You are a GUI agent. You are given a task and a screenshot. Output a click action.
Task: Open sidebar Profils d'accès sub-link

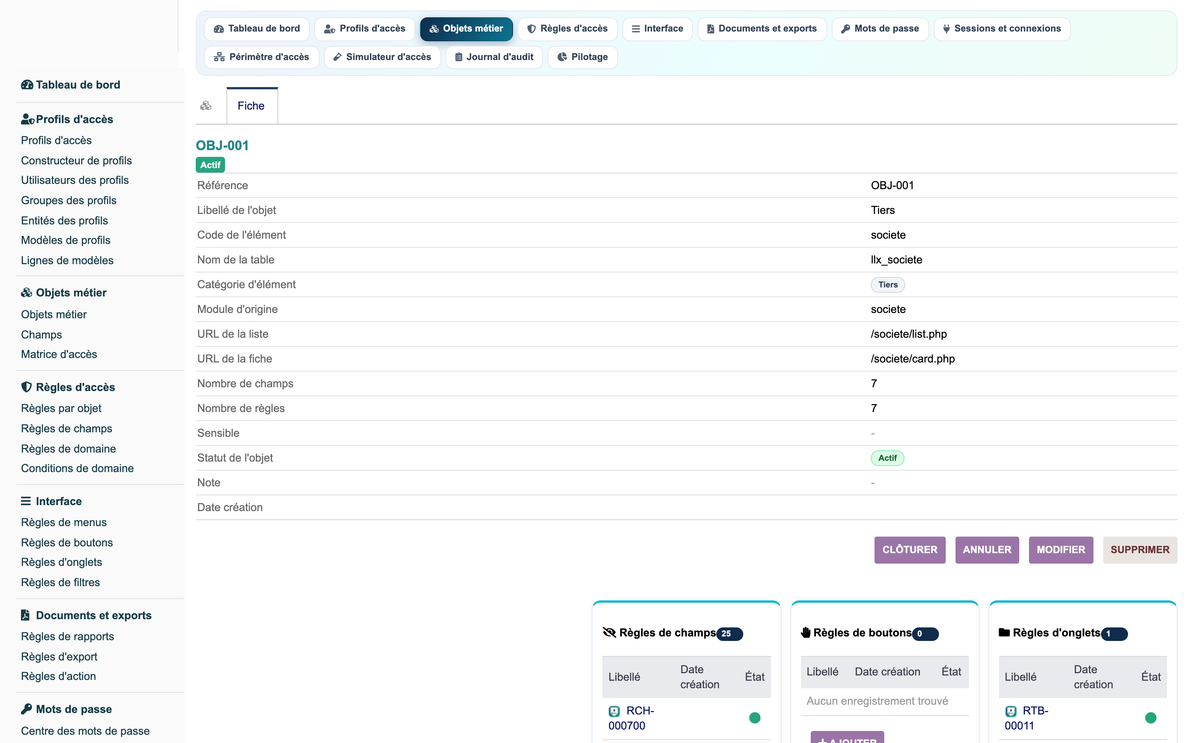(56, 141)
